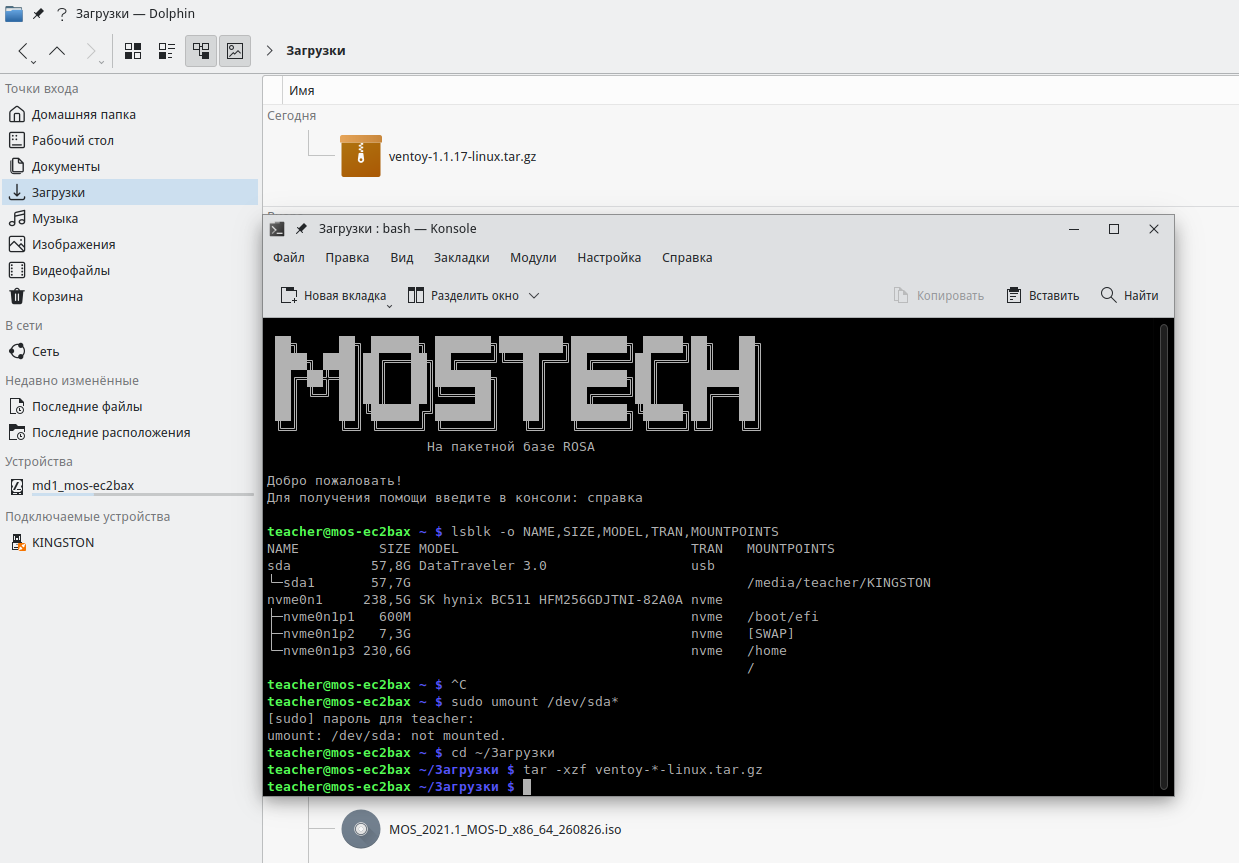Open Домашняя папка in Places panel

[x=130, y=114]
